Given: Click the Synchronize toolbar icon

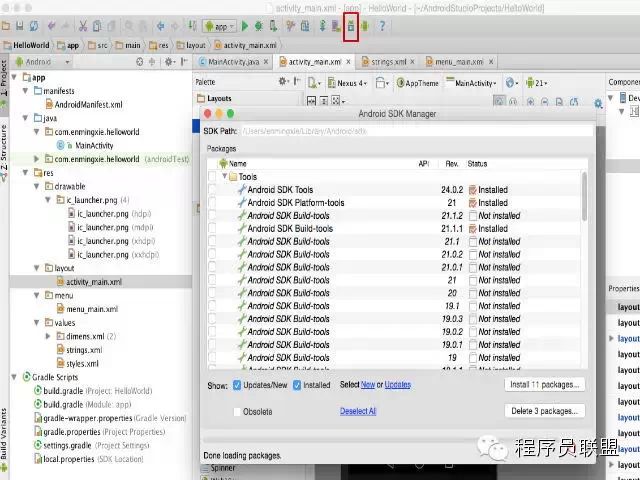Looking at the screenshot, I should coord(34,27).
